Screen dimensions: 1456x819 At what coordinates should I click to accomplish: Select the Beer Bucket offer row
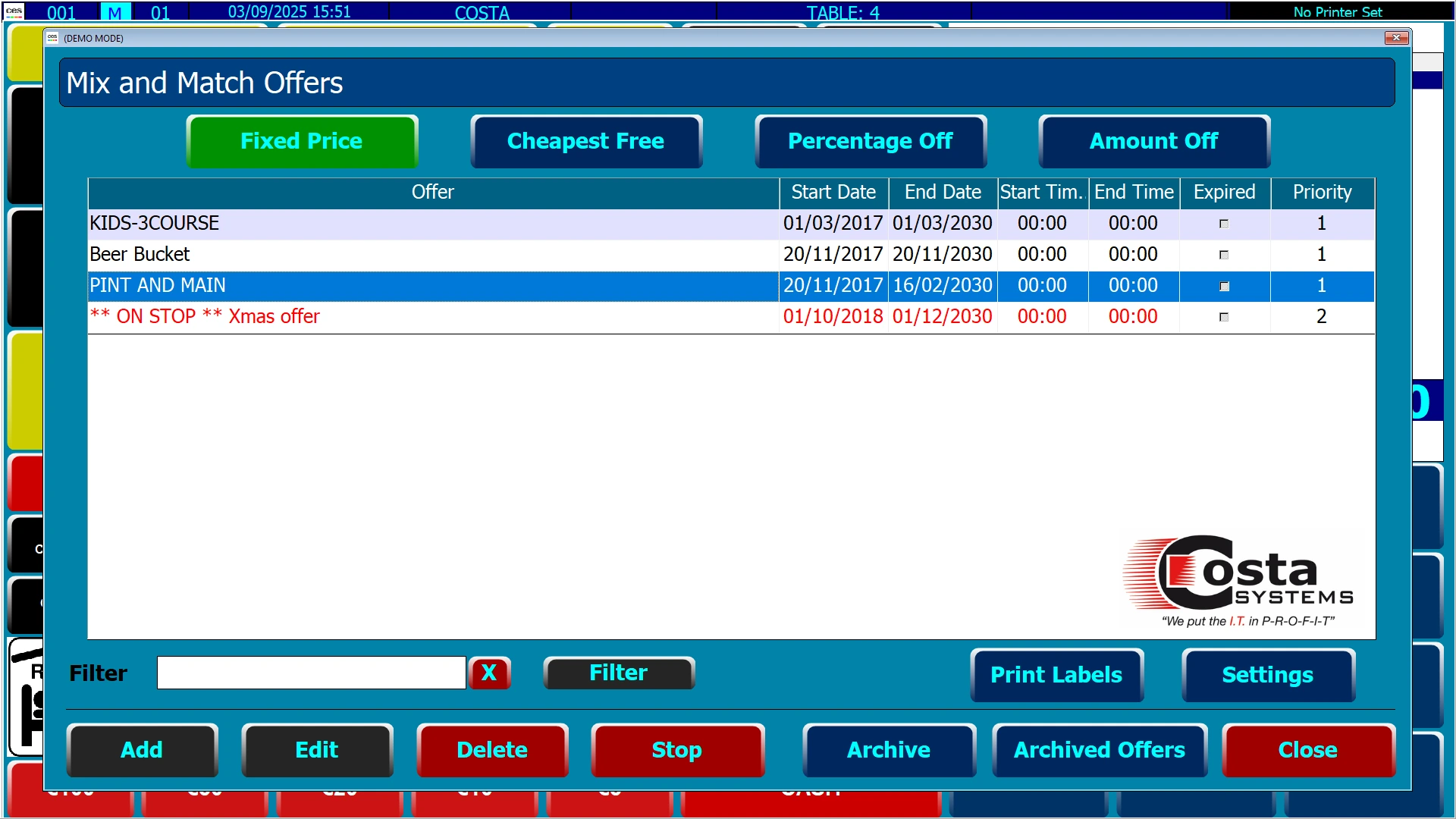432,255
